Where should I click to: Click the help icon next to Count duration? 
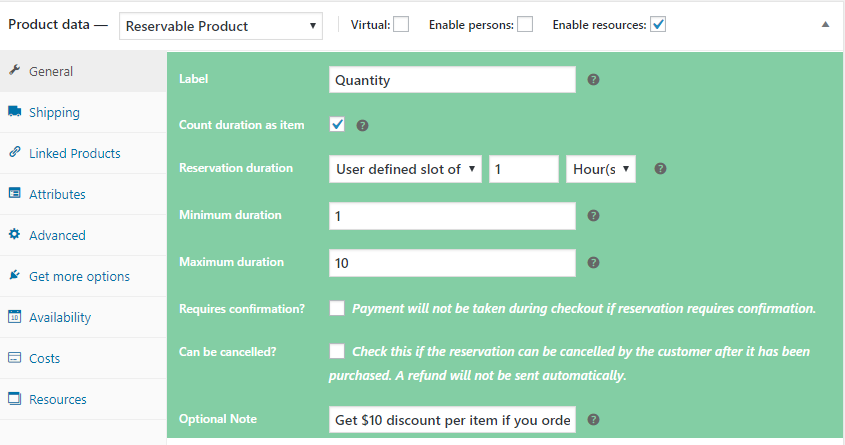click(363, 126)
